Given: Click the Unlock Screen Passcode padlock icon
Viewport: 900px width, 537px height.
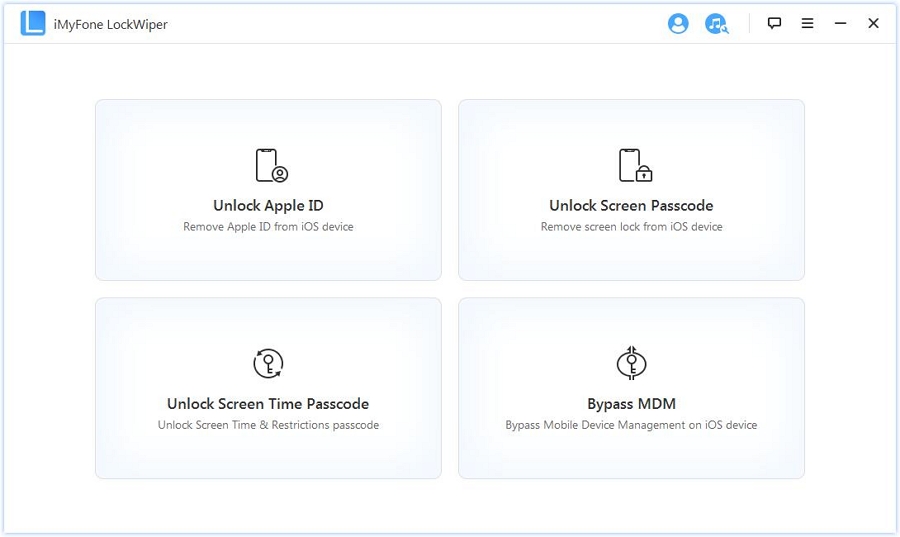Looking at the screenshot, I should point(635,165).
